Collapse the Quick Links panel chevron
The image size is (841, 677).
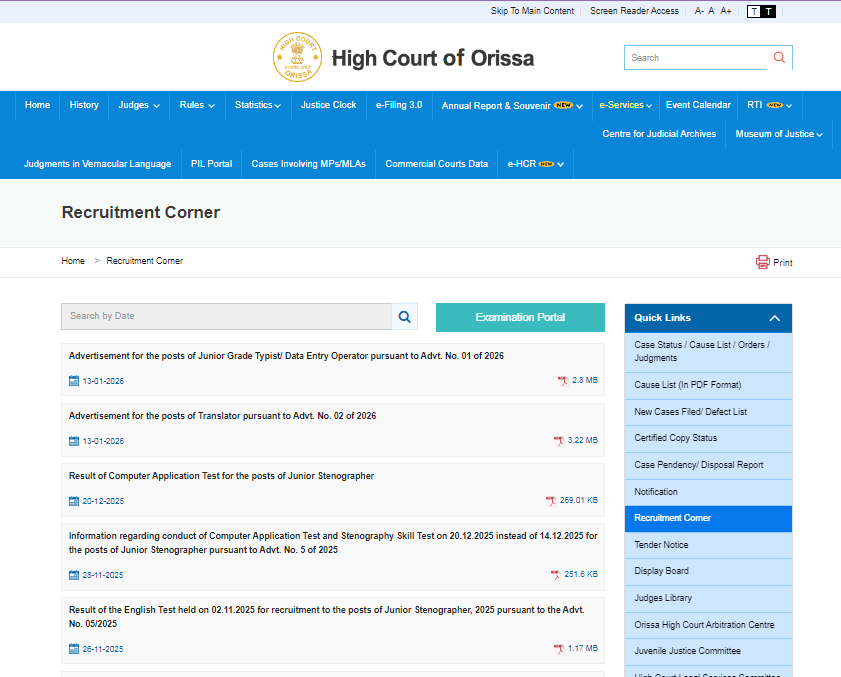point(776,317)
